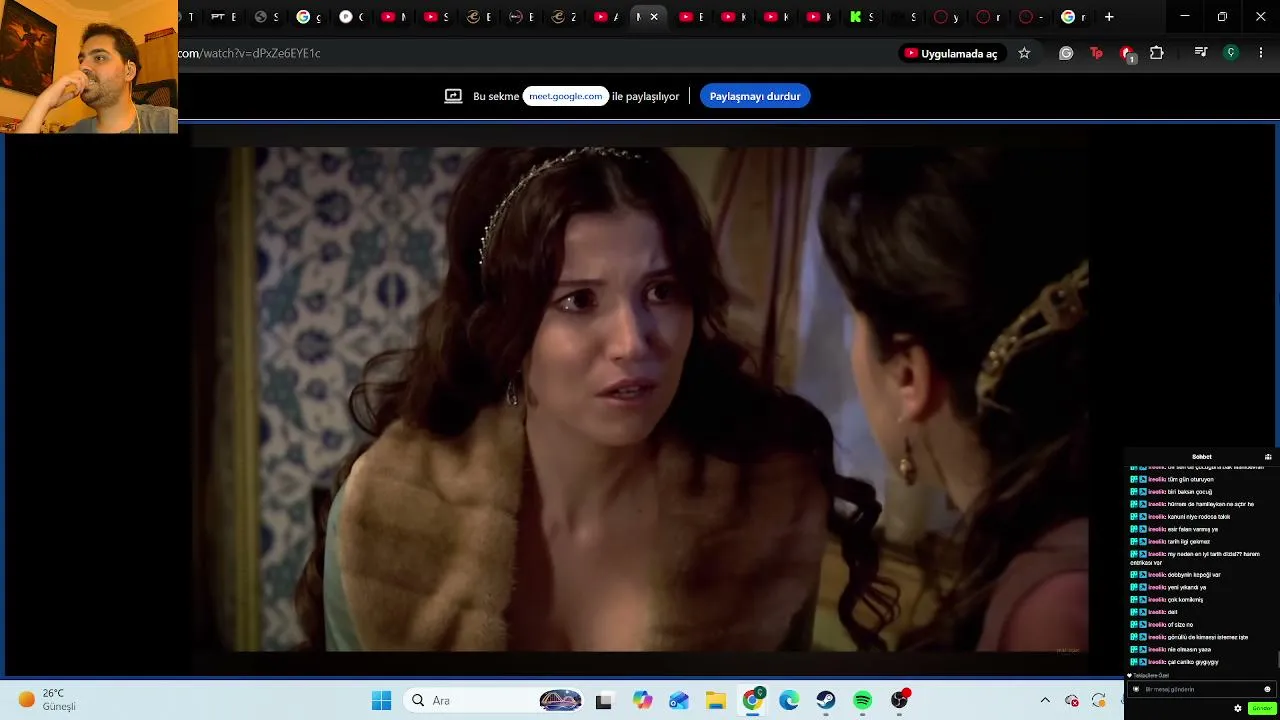The image size is (1280, 720).
Task: Open the media control playlist icon in toolbar
Action: pyautogui.click(x=1201, y=53)
